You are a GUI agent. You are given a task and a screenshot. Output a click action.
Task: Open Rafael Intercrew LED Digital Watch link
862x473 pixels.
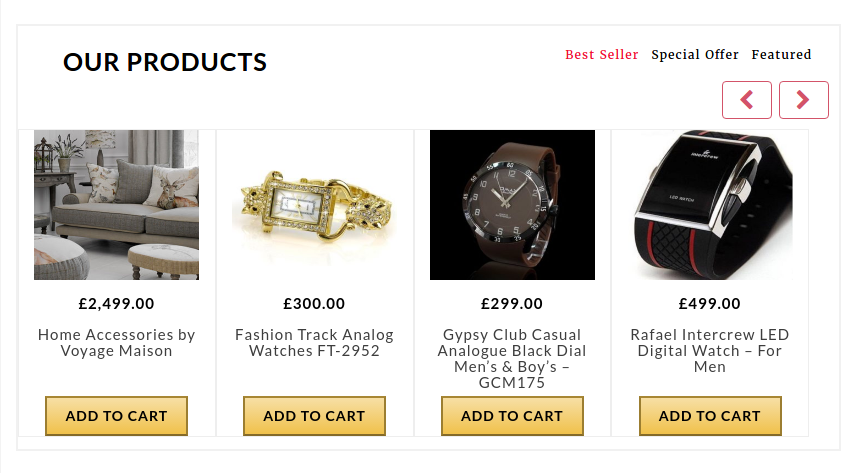pyautogui.click(x=710, y=350)
